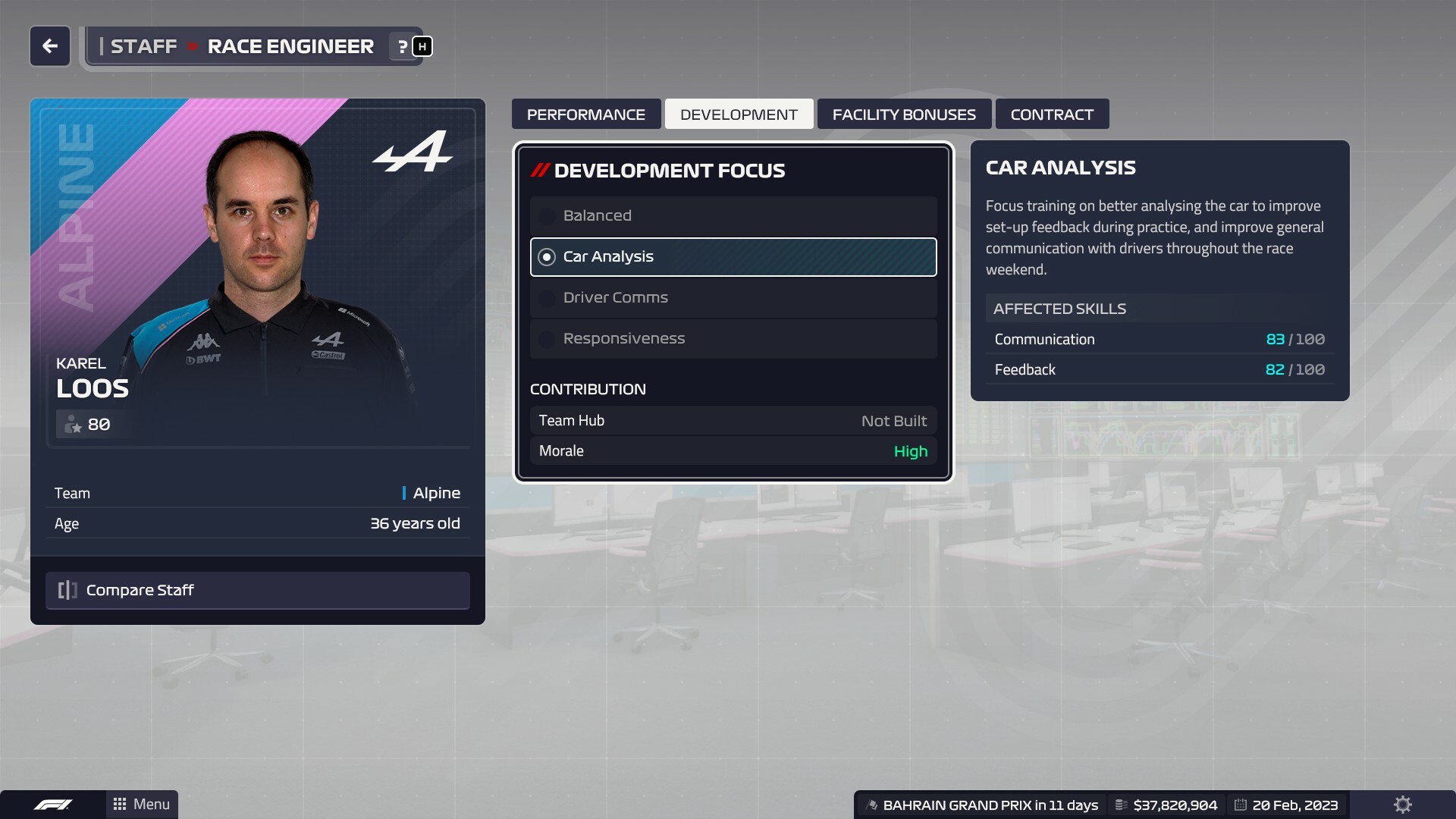Open the Facility Bonuses tab
1456x819 pixels.
[904, 114]
